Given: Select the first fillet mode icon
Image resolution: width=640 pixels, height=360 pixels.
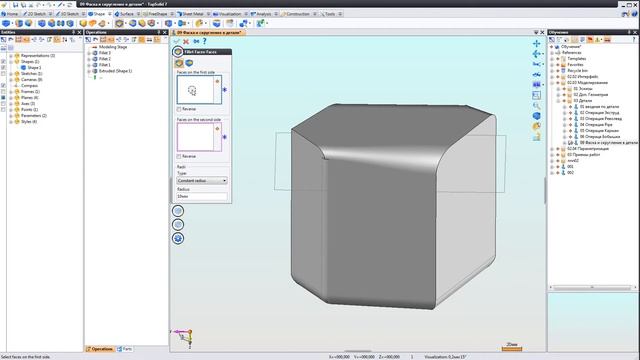Looking at the screenshot, I should click(179, 63).
